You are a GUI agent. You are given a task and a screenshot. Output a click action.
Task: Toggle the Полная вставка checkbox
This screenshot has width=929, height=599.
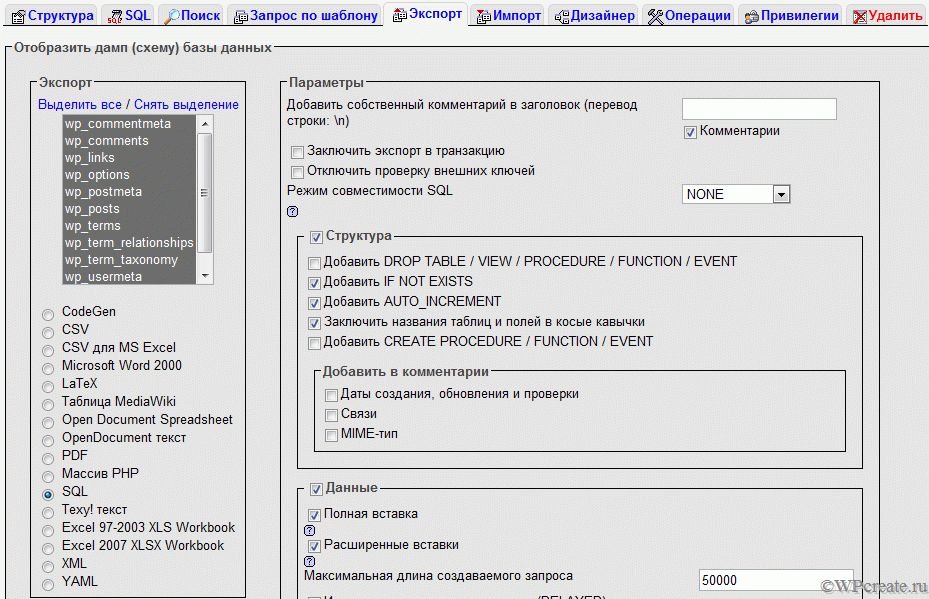tap(315, 515)
